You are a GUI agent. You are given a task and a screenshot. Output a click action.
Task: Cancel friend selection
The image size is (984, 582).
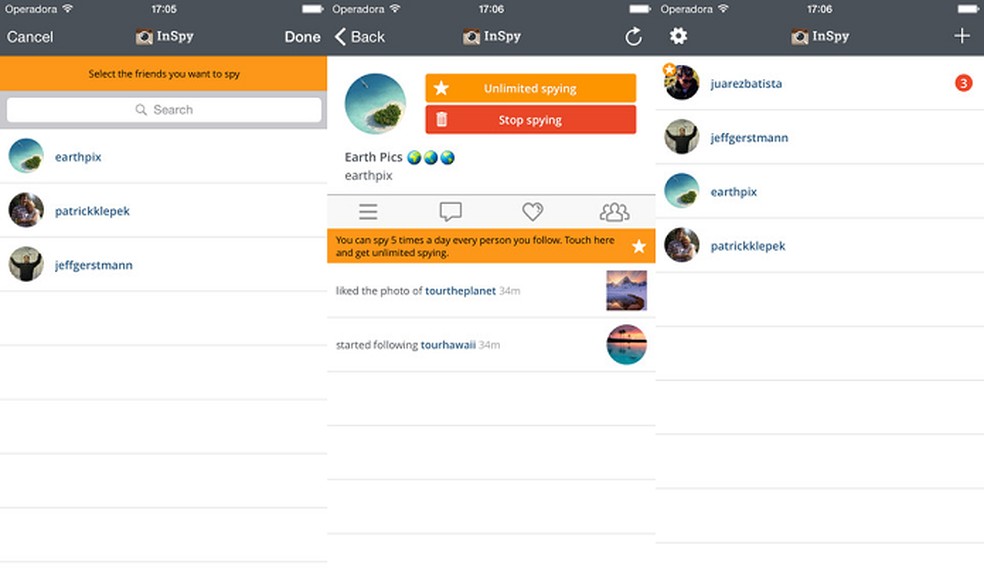(30, 36)
